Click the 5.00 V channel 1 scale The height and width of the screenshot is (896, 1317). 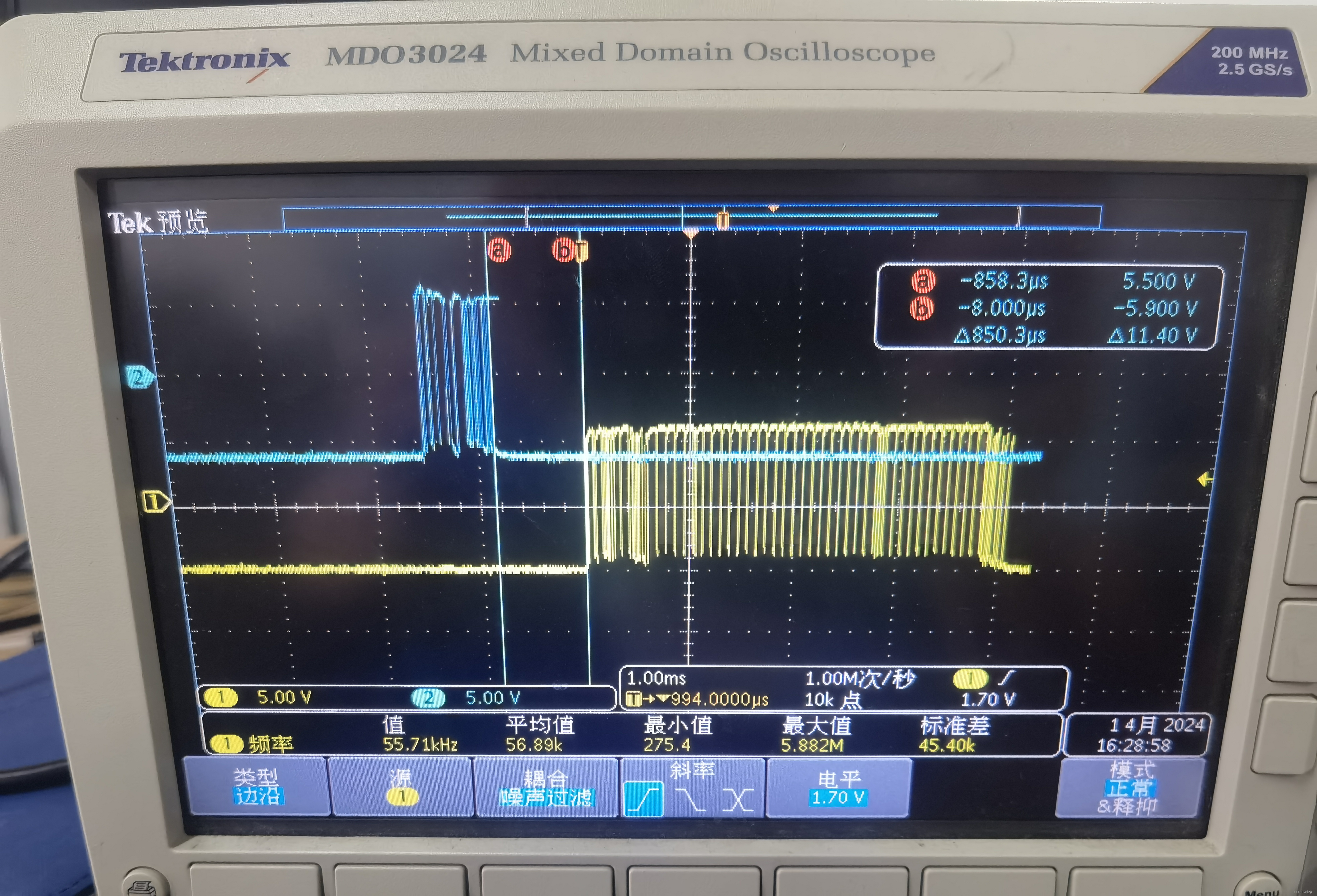(x=284, y=697)
